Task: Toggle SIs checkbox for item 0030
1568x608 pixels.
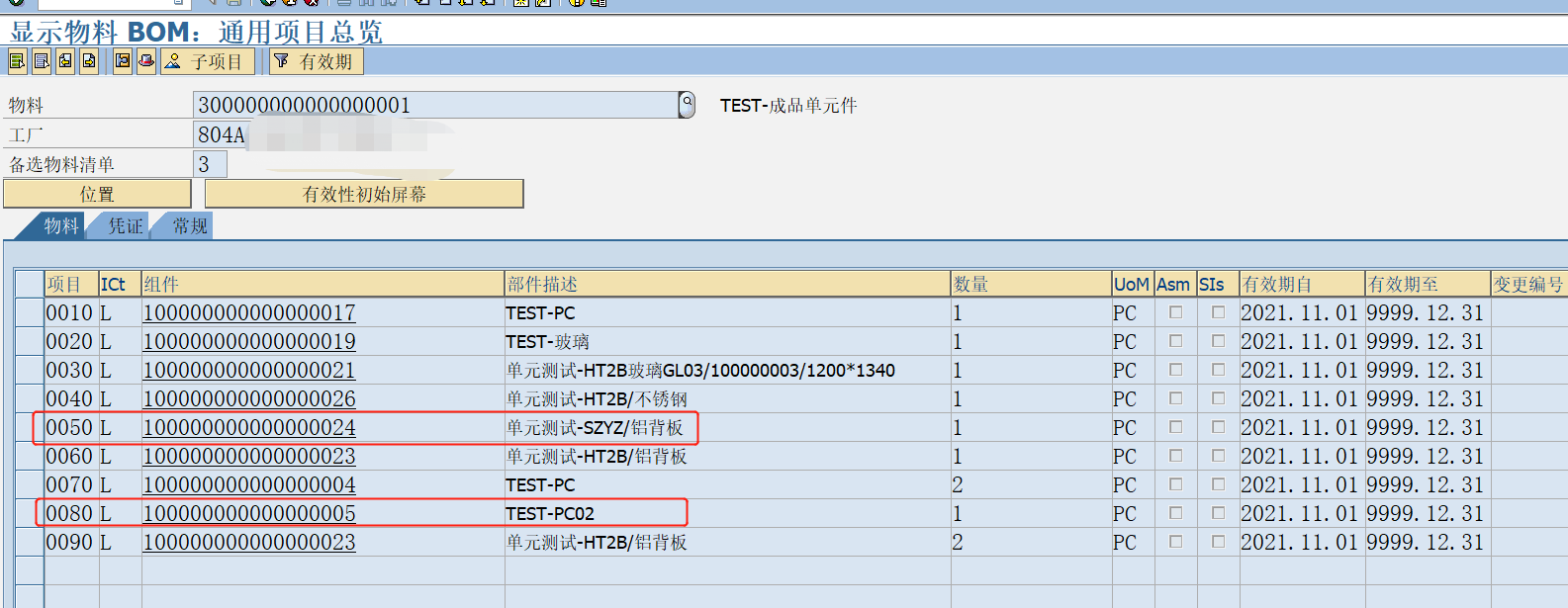Action: (x=1218, y=370)
